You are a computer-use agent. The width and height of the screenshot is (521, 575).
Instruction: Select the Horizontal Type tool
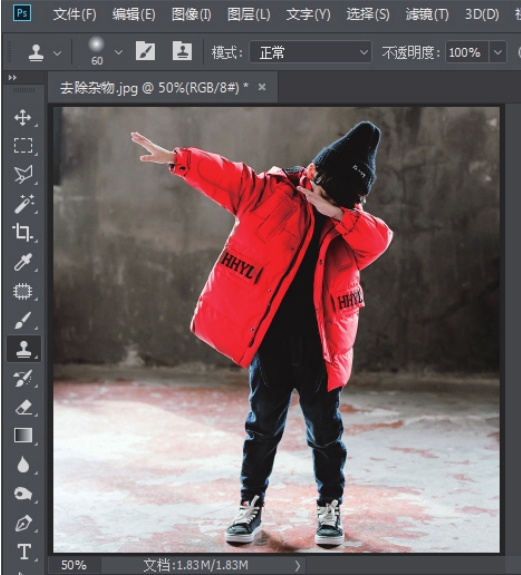coord(24,552)
